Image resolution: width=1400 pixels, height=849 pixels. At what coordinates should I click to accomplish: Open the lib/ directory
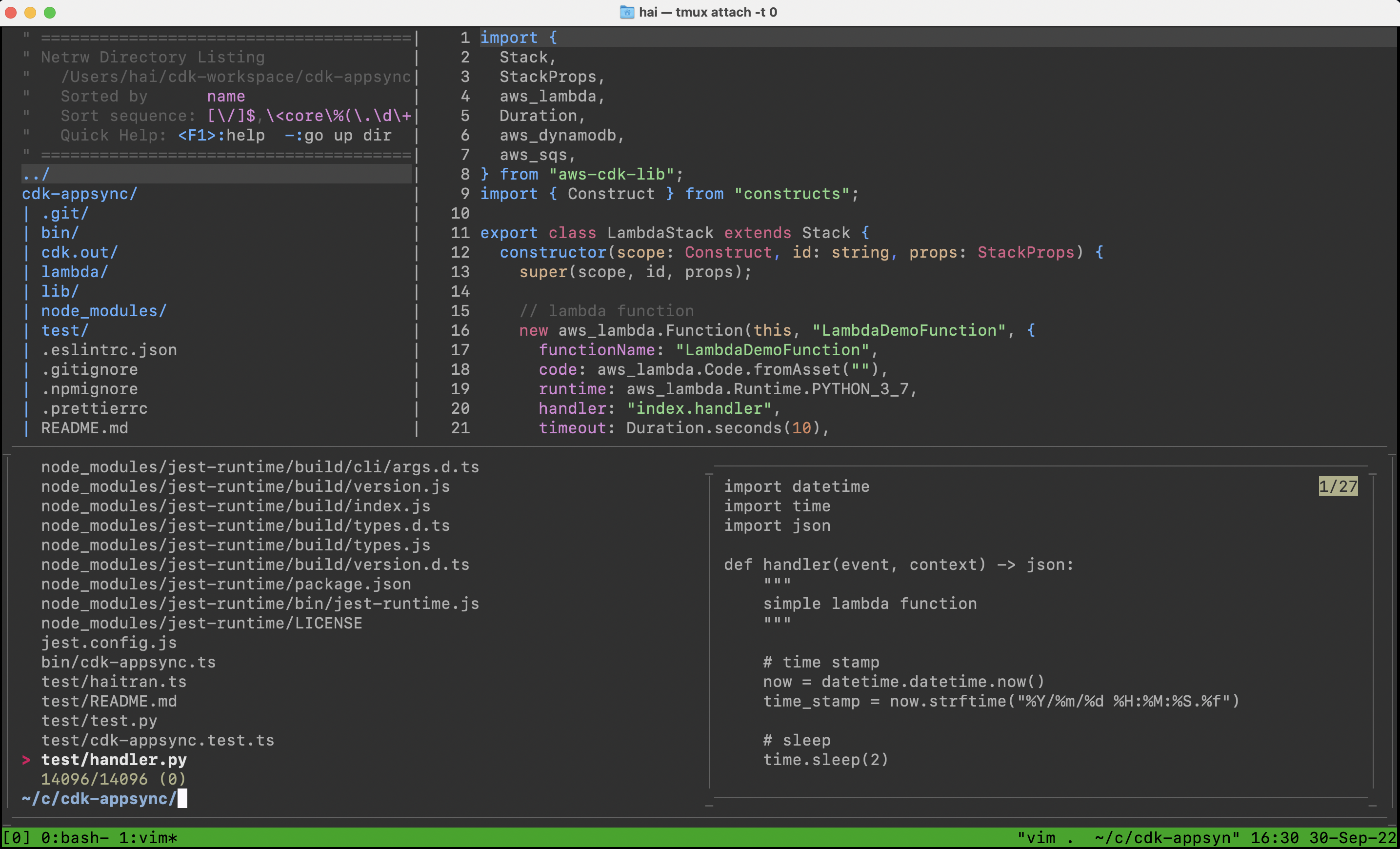click(x=60, y=291)
